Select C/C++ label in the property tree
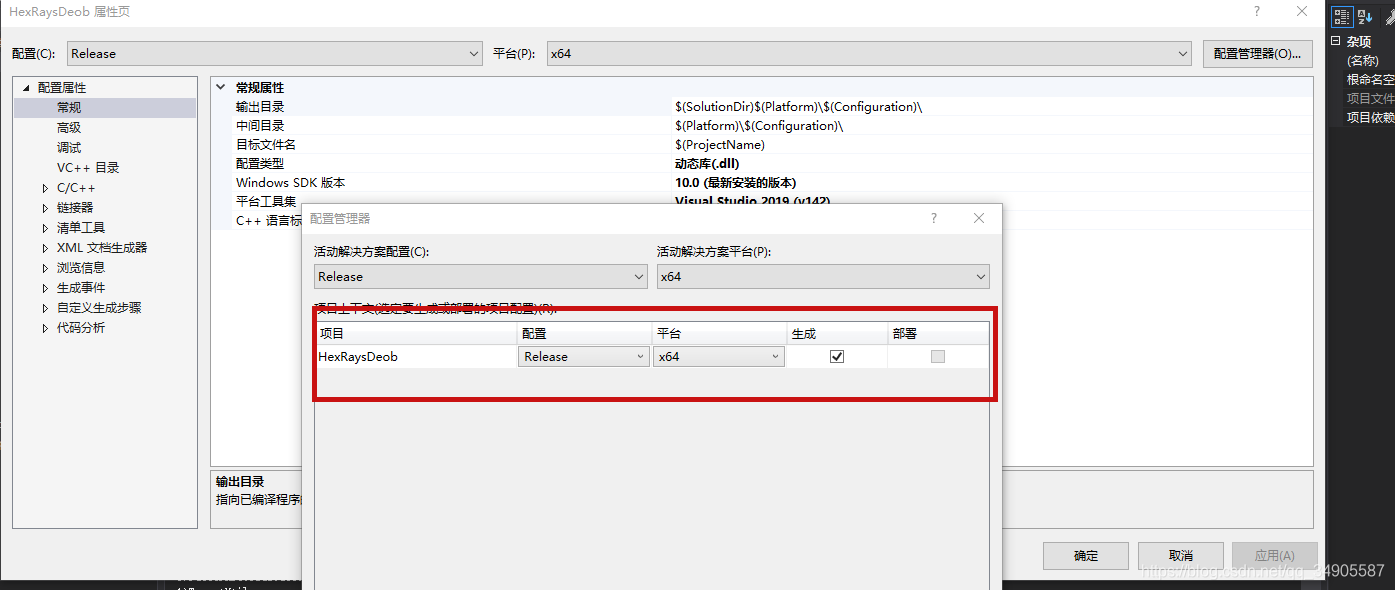This screenshot has height=590, width=1395. [x=76, y=188]
